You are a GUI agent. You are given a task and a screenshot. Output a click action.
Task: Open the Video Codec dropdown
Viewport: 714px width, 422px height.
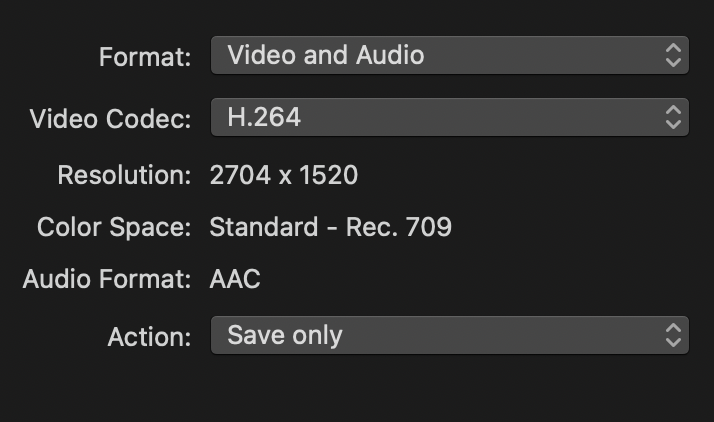point(449,118)
